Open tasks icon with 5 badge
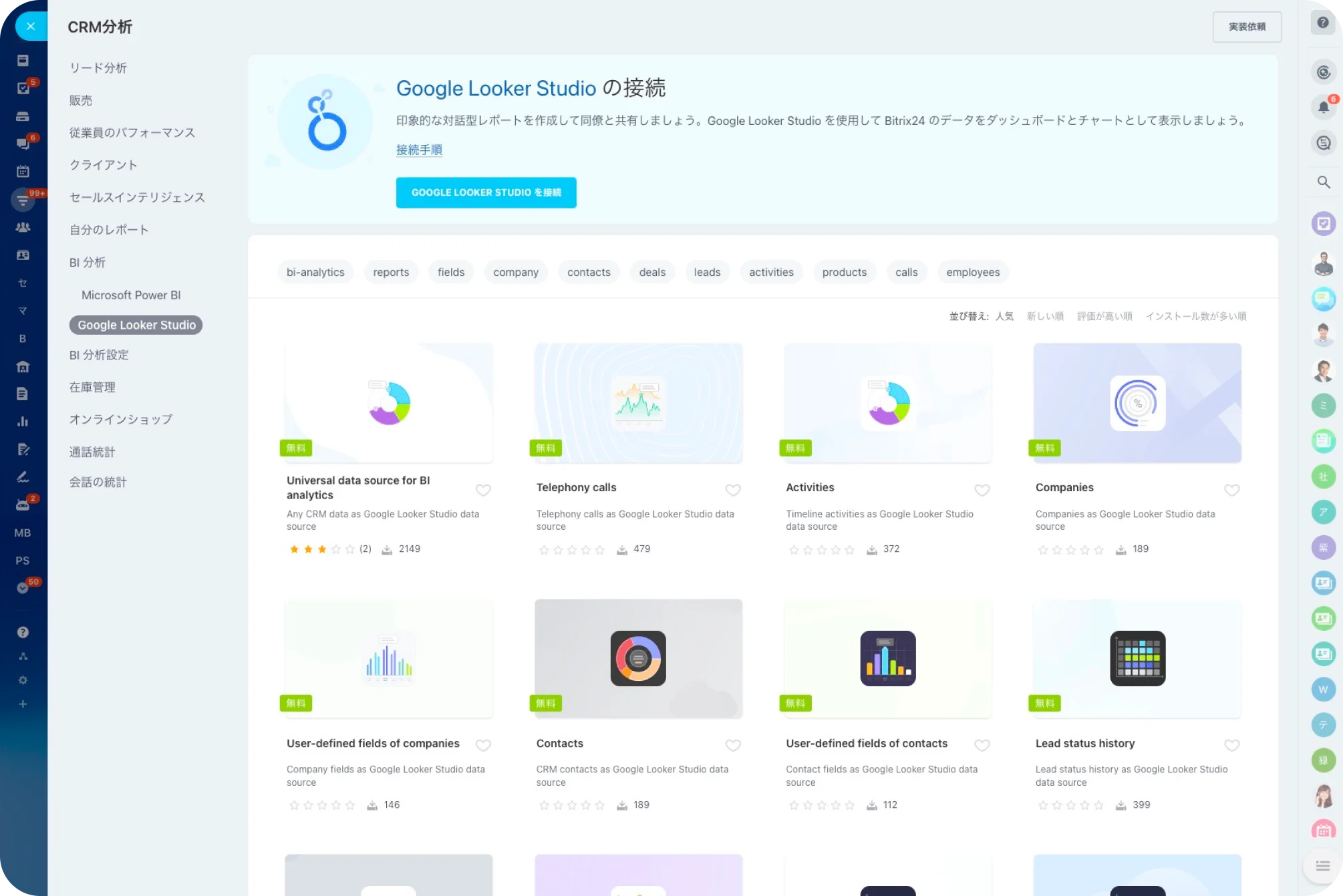The height and width of the screenshot is (896, 1343). [23, 88]
